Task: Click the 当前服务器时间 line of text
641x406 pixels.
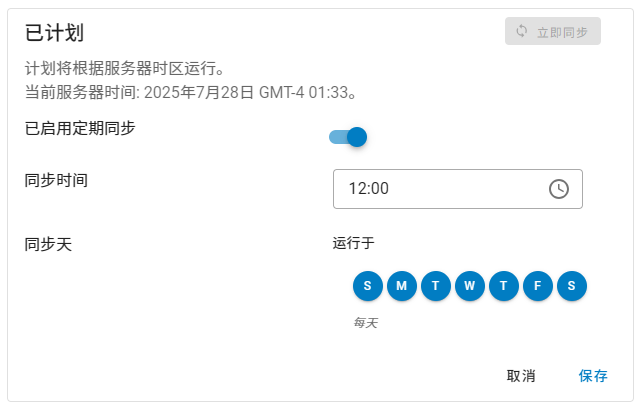Action: (x=191, y=93)
